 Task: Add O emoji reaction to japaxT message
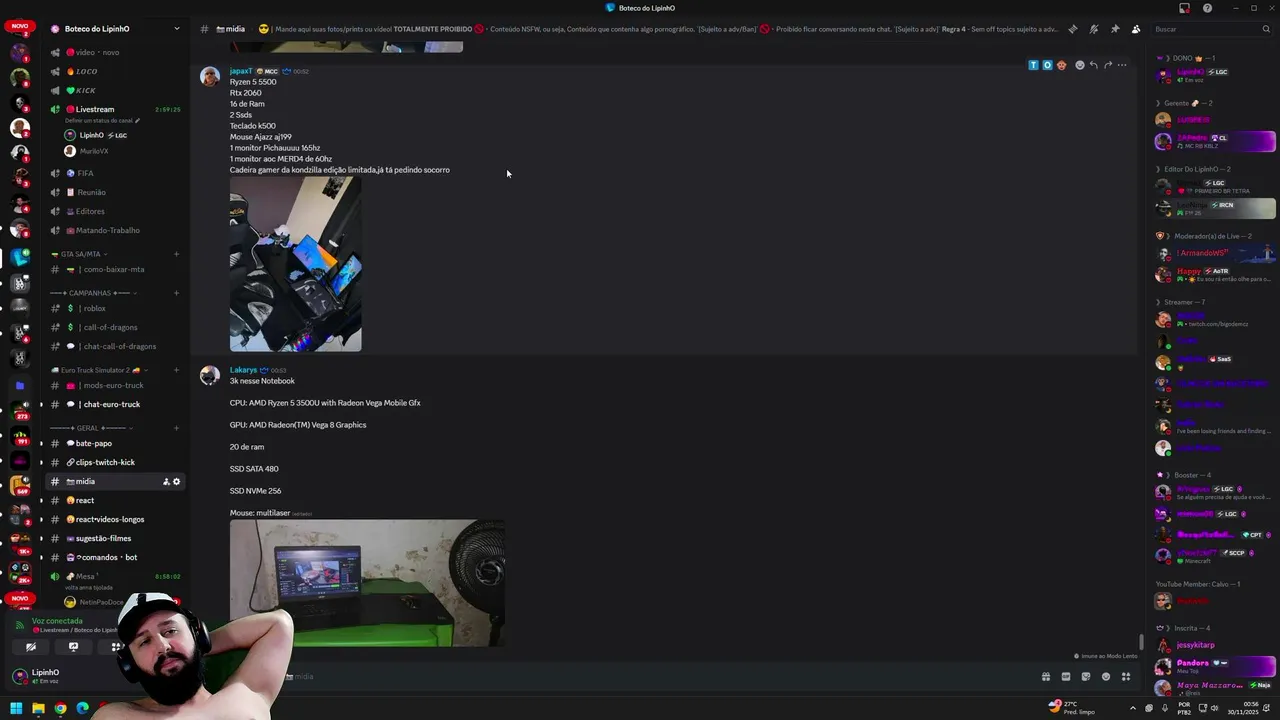[1047, 65]
